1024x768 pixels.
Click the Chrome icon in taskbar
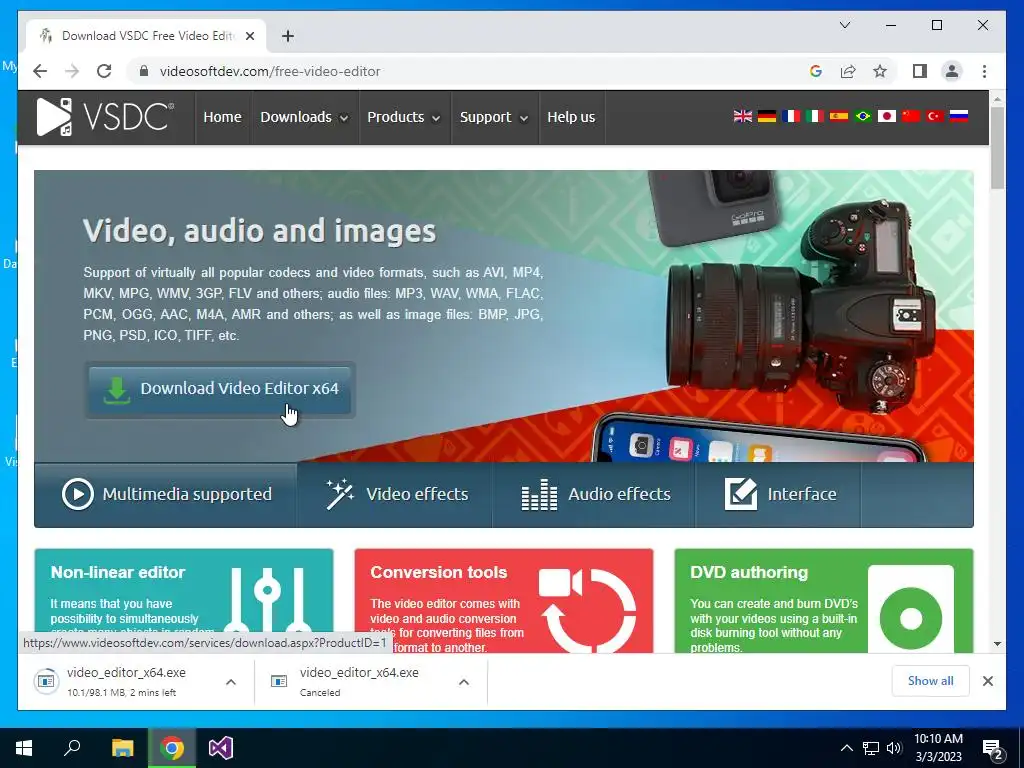[x=172, y=748]
